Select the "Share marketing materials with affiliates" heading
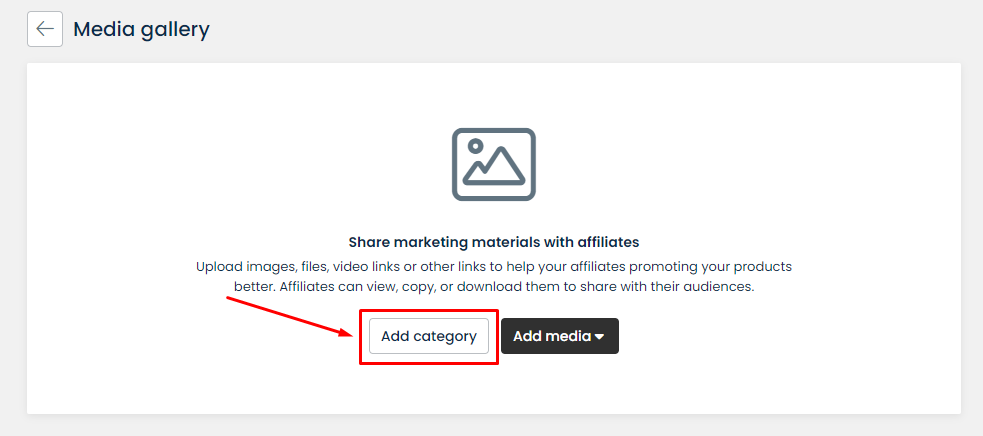 (493, 242)
